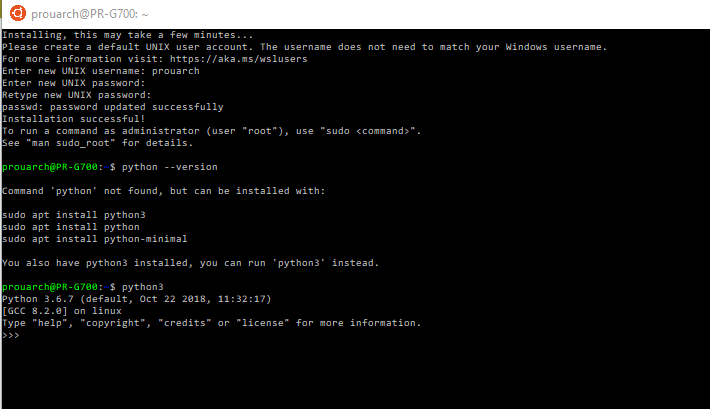
Task: Click 'passwd: password updated successfully' line
Action: point(113,107)
